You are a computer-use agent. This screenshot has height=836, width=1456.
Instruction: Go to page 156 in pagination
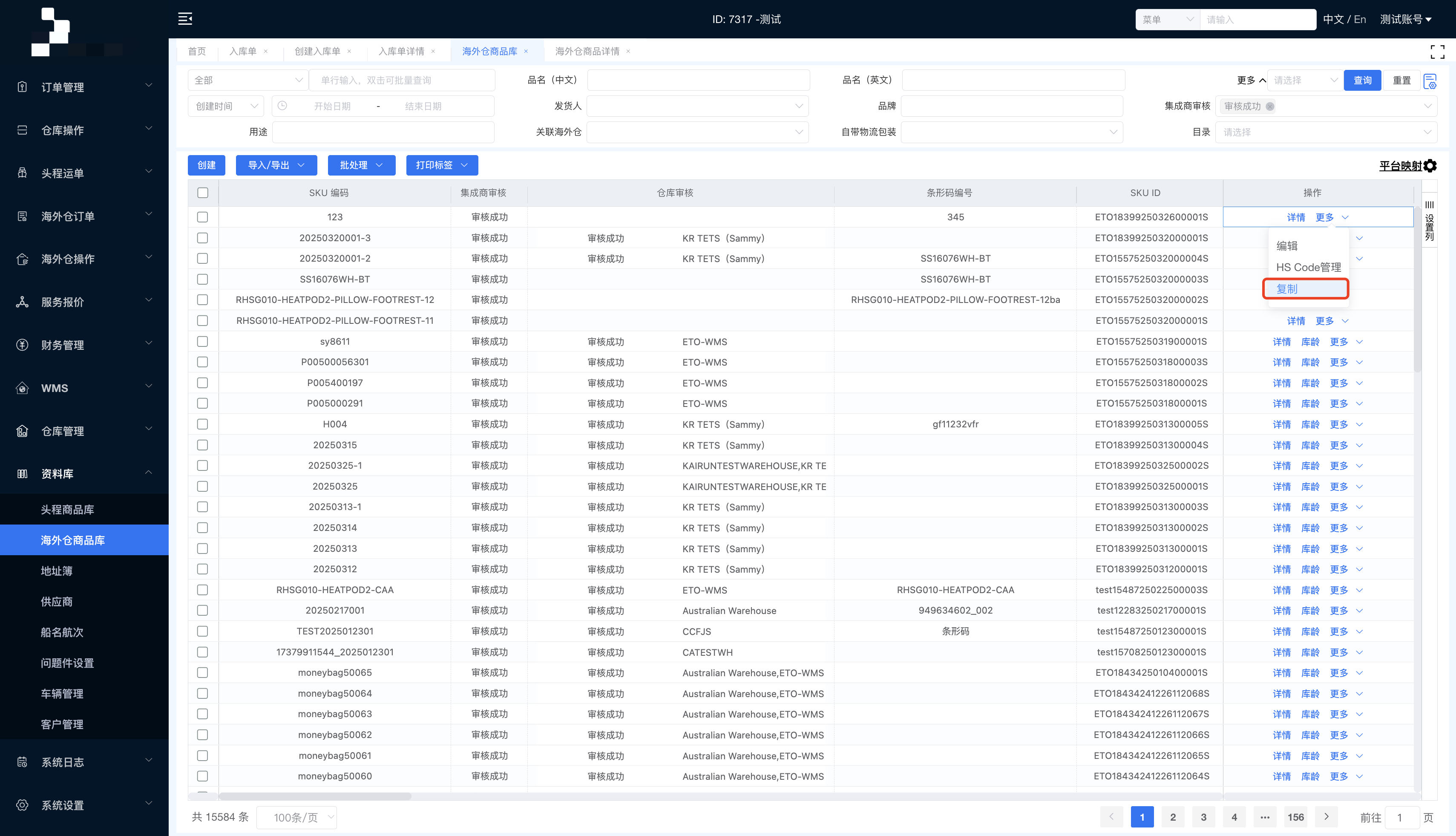[1295, 817]
